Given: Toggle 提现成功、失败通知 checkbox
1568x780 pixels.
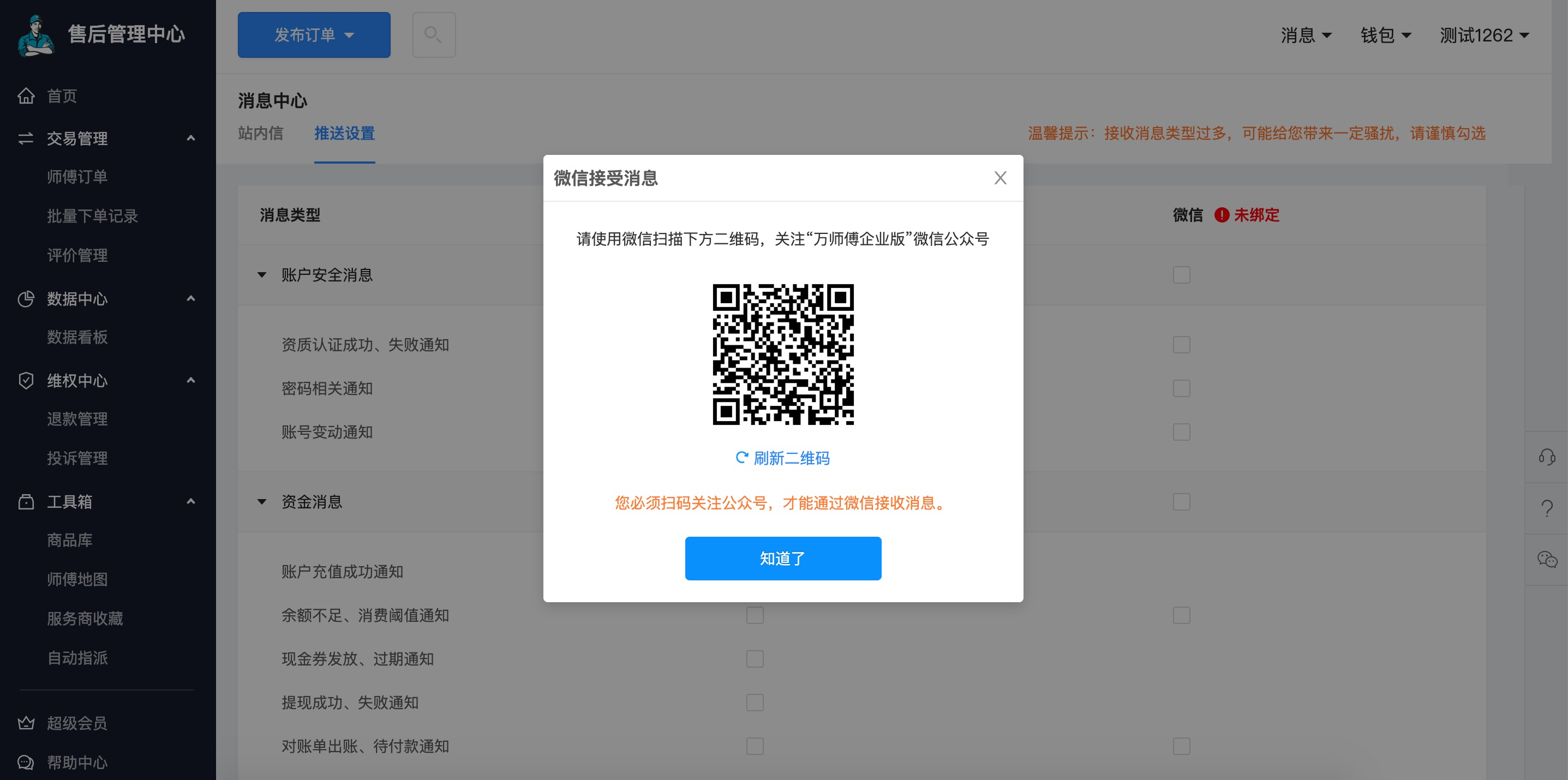Looking at the screenshot, I should click(755, 703).
